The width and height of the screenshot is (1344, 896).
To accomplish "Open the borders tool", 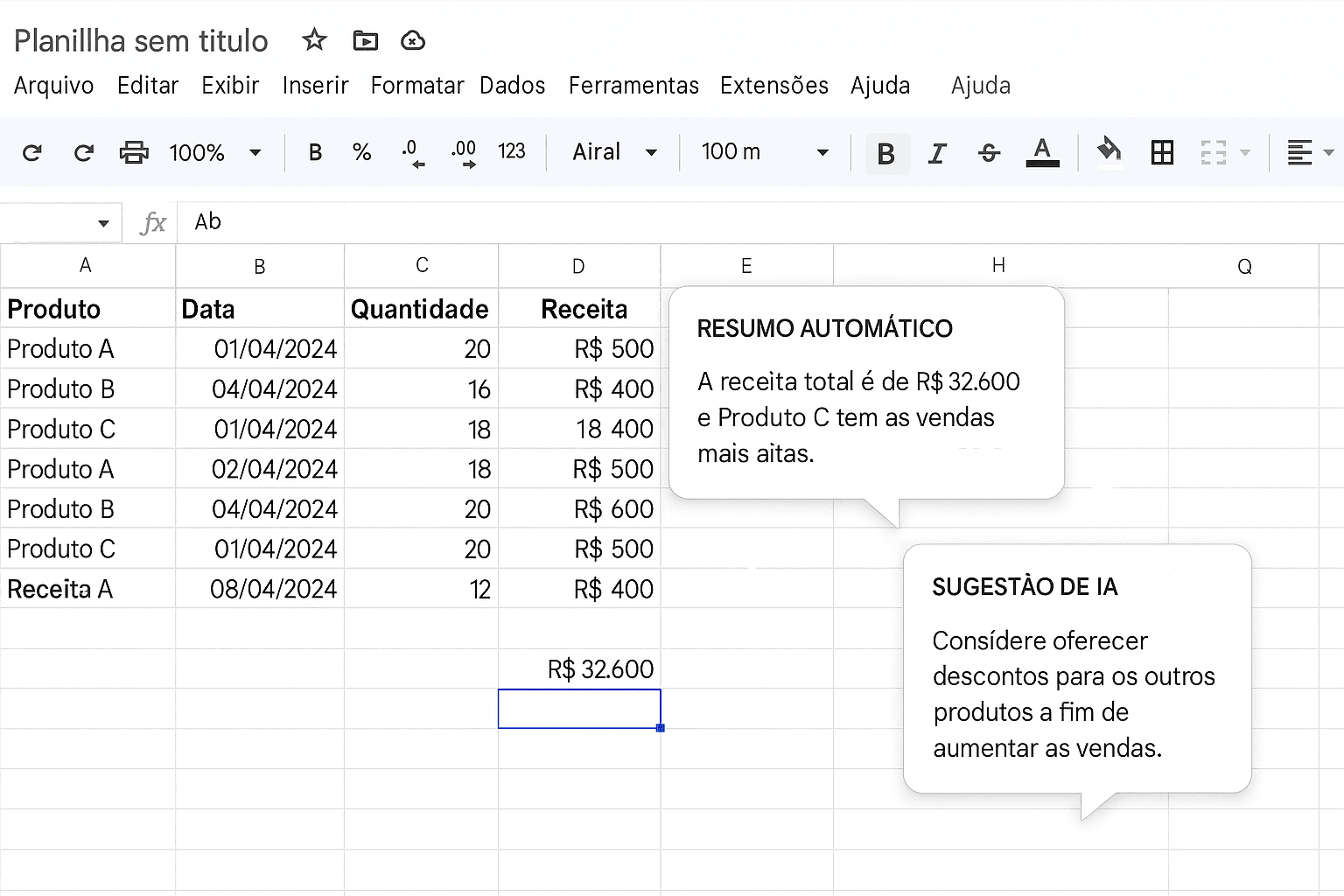I will pyautogui.click(x=1162, y=152).
